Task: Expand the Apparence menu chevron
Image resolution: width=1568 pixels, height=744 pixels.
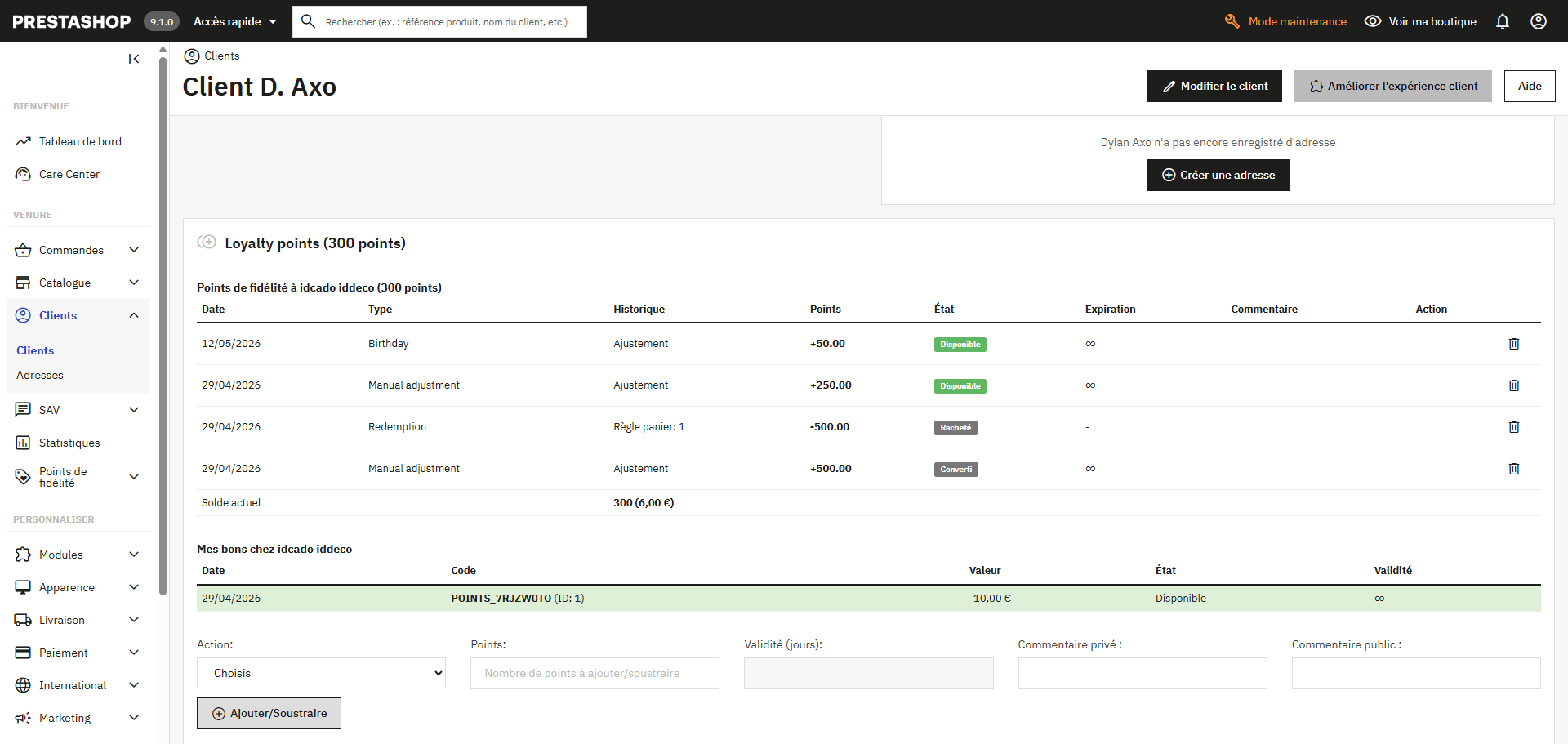Action: pyautogui.click(x=134, y=587)
